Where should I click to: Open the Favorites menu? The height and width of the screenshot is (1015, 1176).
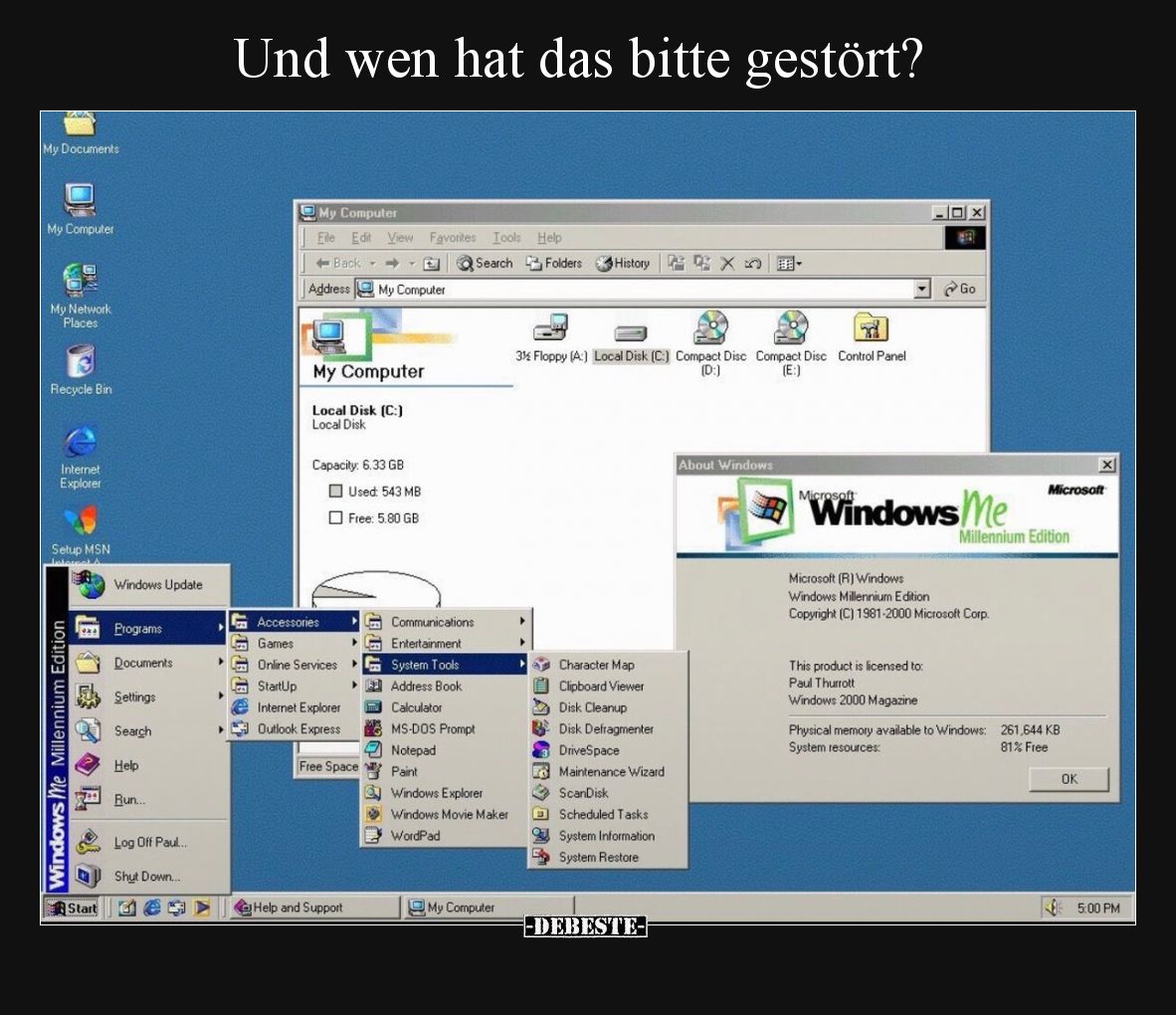[453, 238]
